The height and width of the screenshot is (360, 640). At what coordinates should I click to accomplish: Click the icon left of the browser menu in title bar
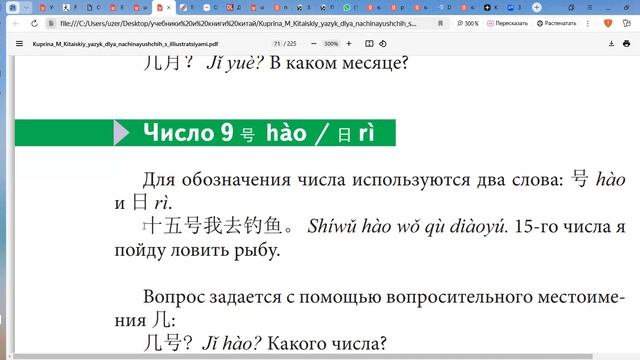571,7
